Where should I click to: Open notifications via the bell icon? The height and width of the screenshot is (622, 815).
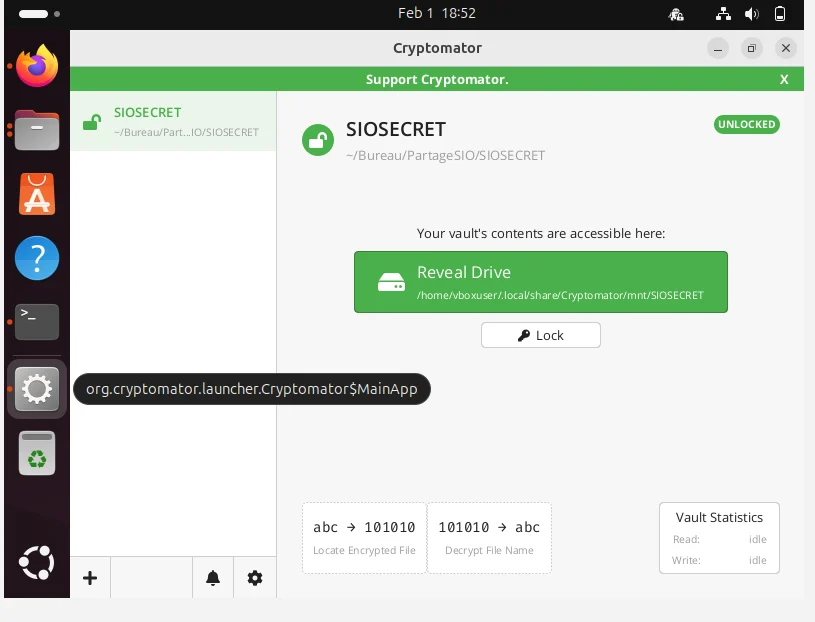[213, 578]
